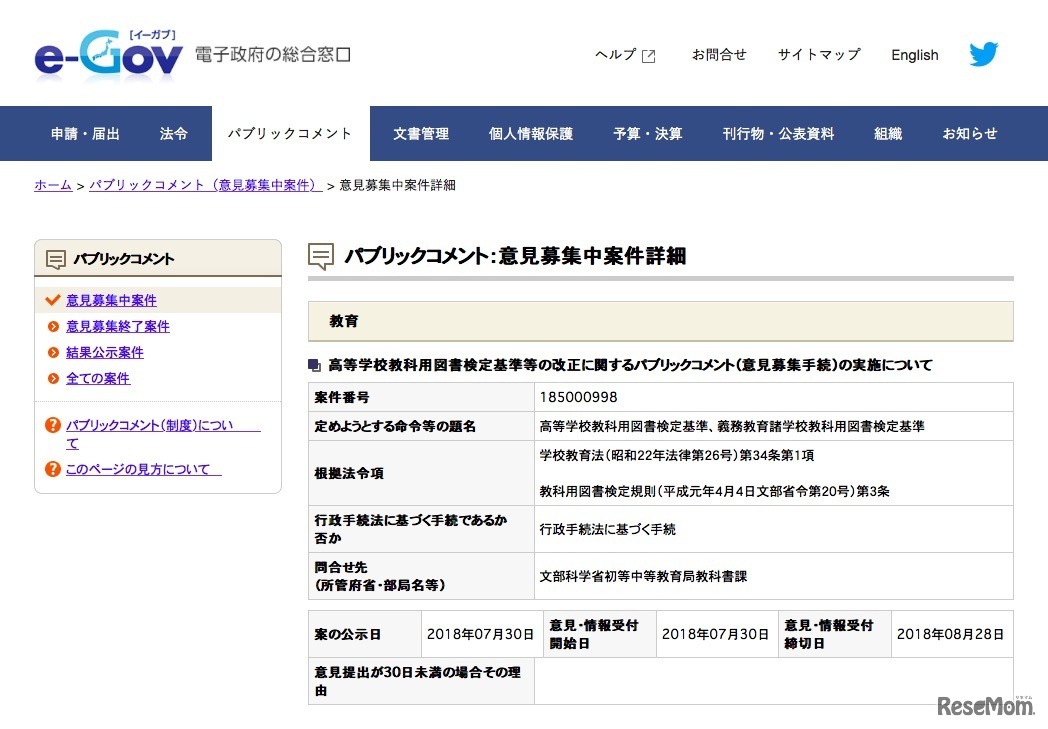Go to ホーム breadcrumb

[x=53, y=185]
